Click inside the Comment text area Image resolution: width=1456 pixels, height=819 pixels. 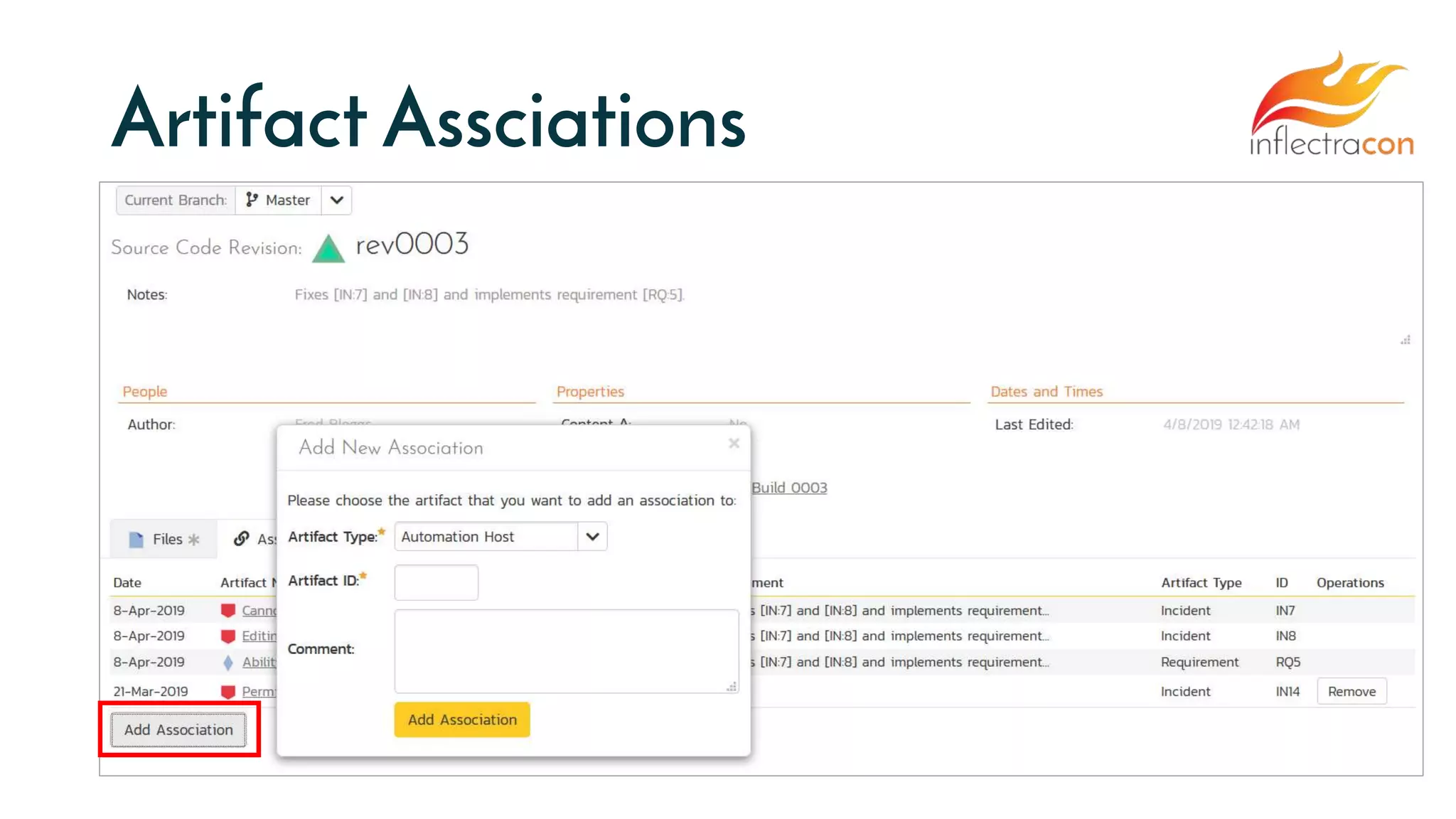567,651
